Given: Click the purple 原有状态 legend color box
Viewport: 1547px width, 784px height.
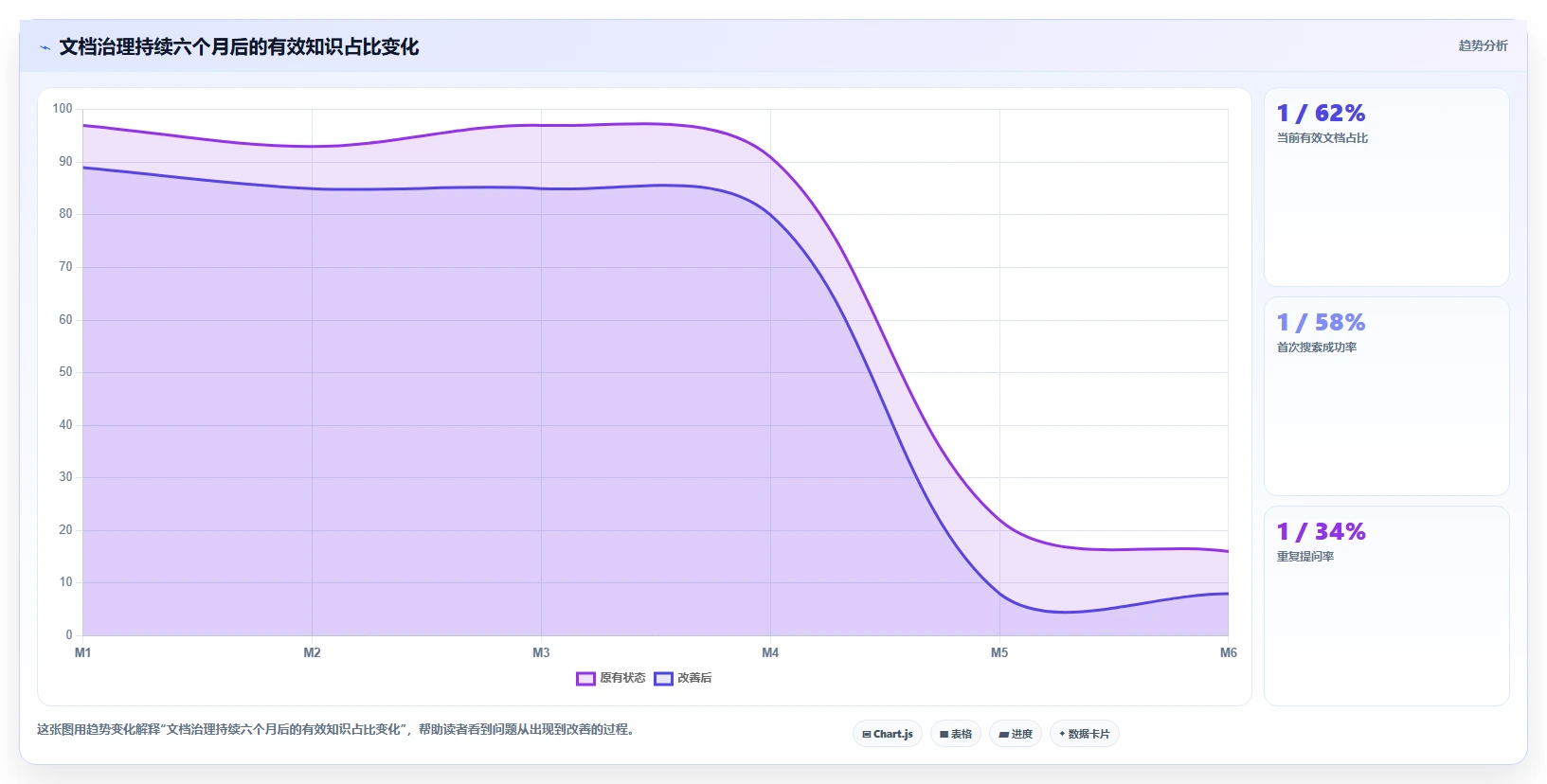Looking at the screenshot, I should point(585,679).
